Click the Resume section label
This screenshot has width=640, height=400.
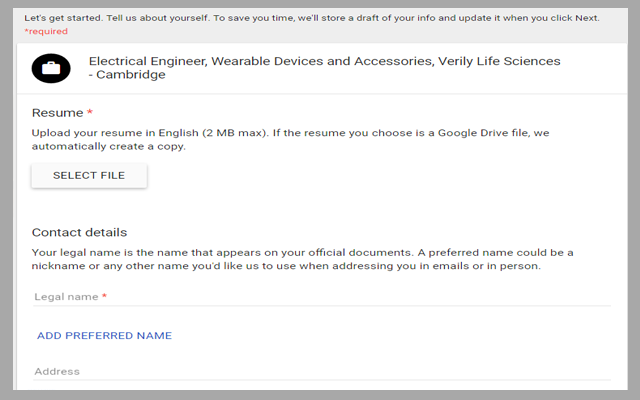coord(57,113)
